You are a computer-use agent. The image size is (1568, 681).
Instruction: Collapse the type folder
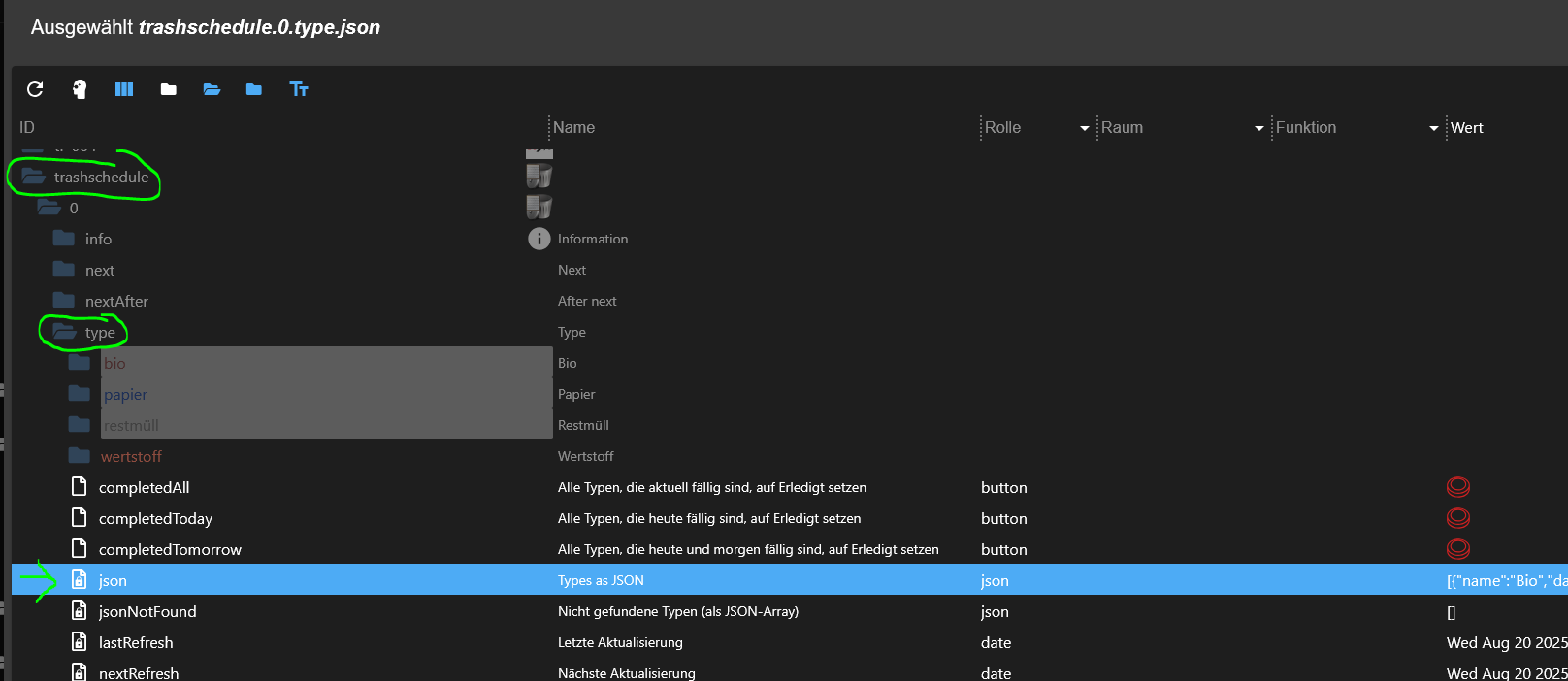tap(65, 332)
